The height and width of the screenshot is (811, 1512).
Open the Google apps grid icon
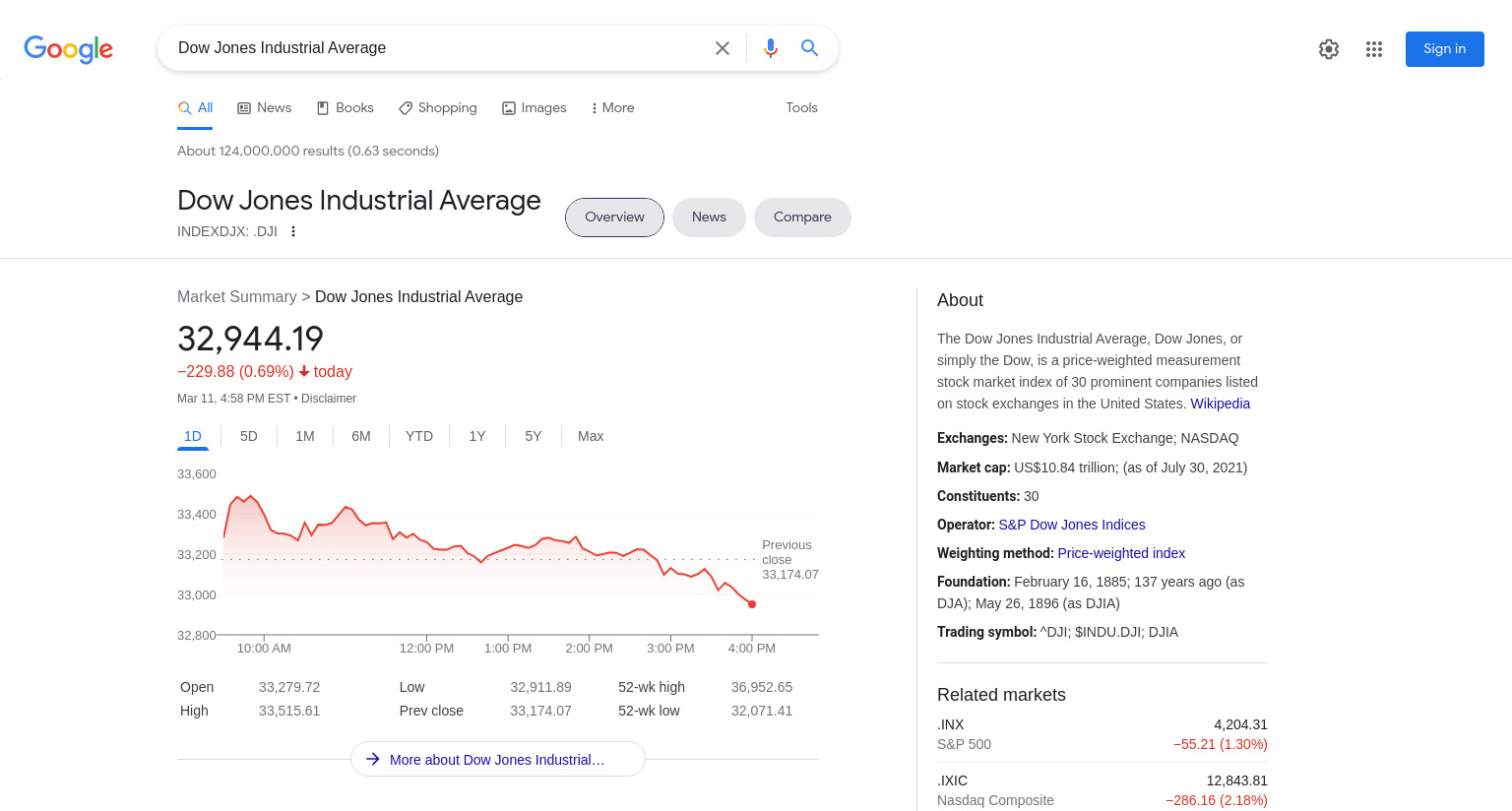(1374, 49)
